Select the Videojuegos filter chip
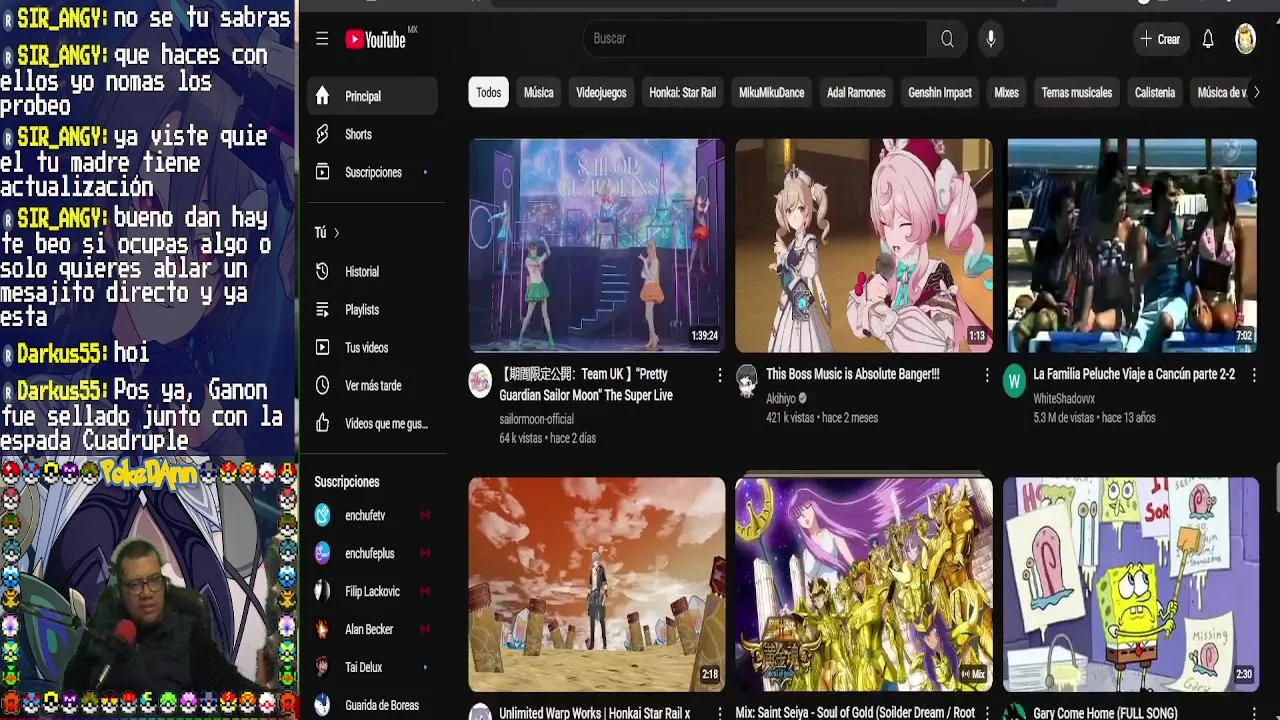 tap(601, 92)
